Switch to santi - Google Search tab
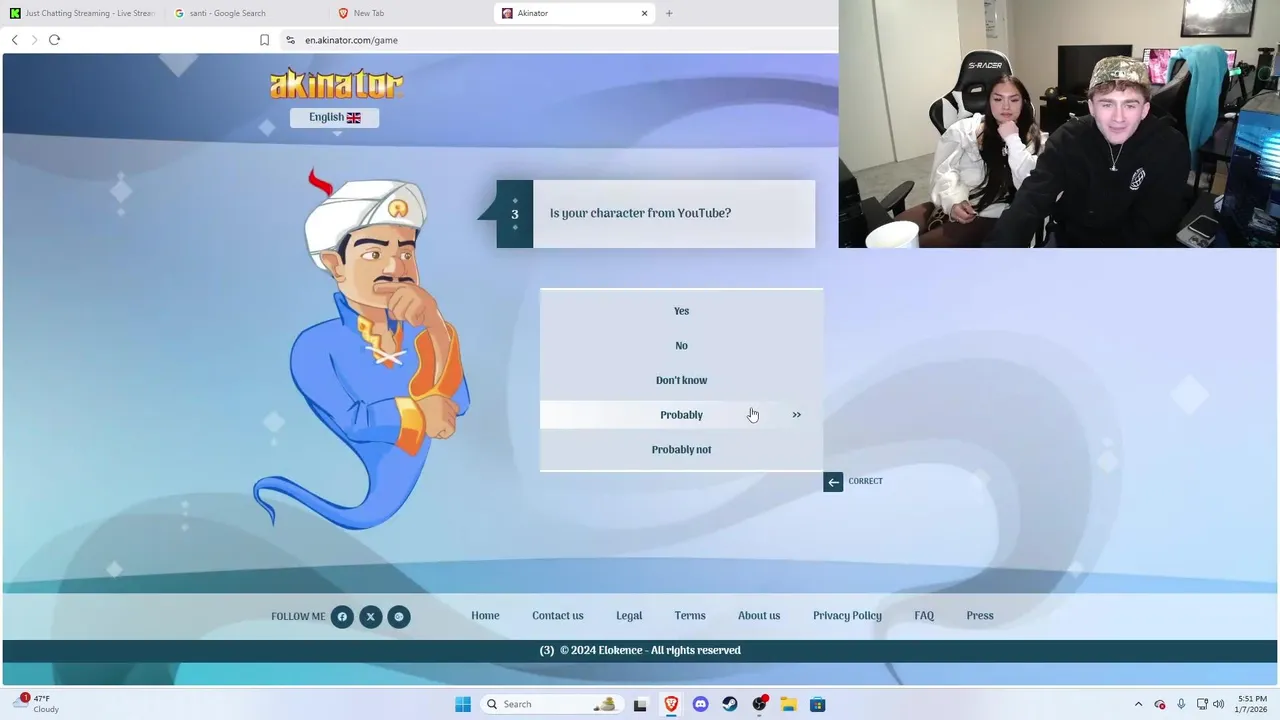 coord(247,13)
